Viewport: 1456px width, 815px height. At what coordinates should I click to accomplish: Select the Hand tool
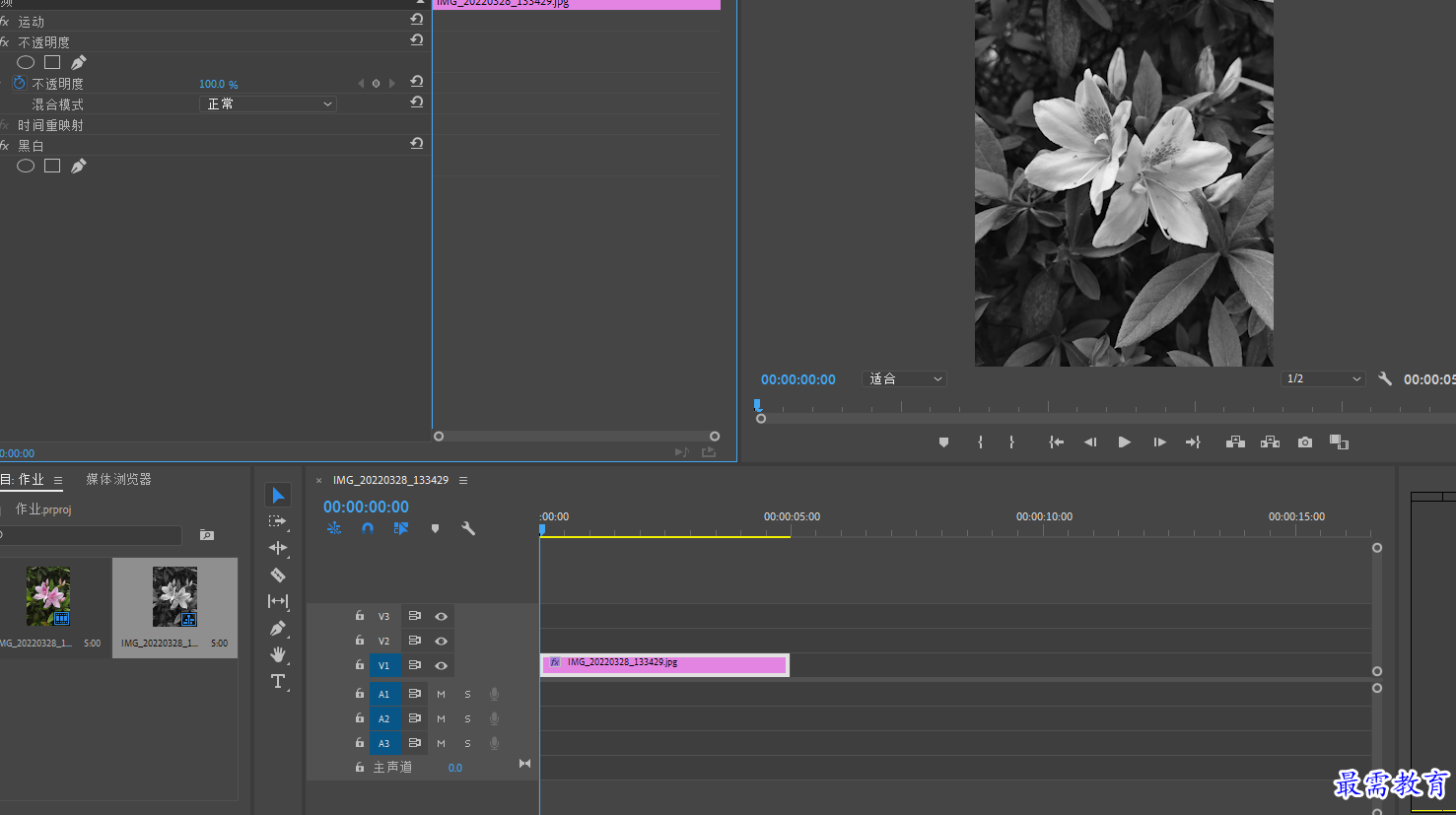[278, 654]
